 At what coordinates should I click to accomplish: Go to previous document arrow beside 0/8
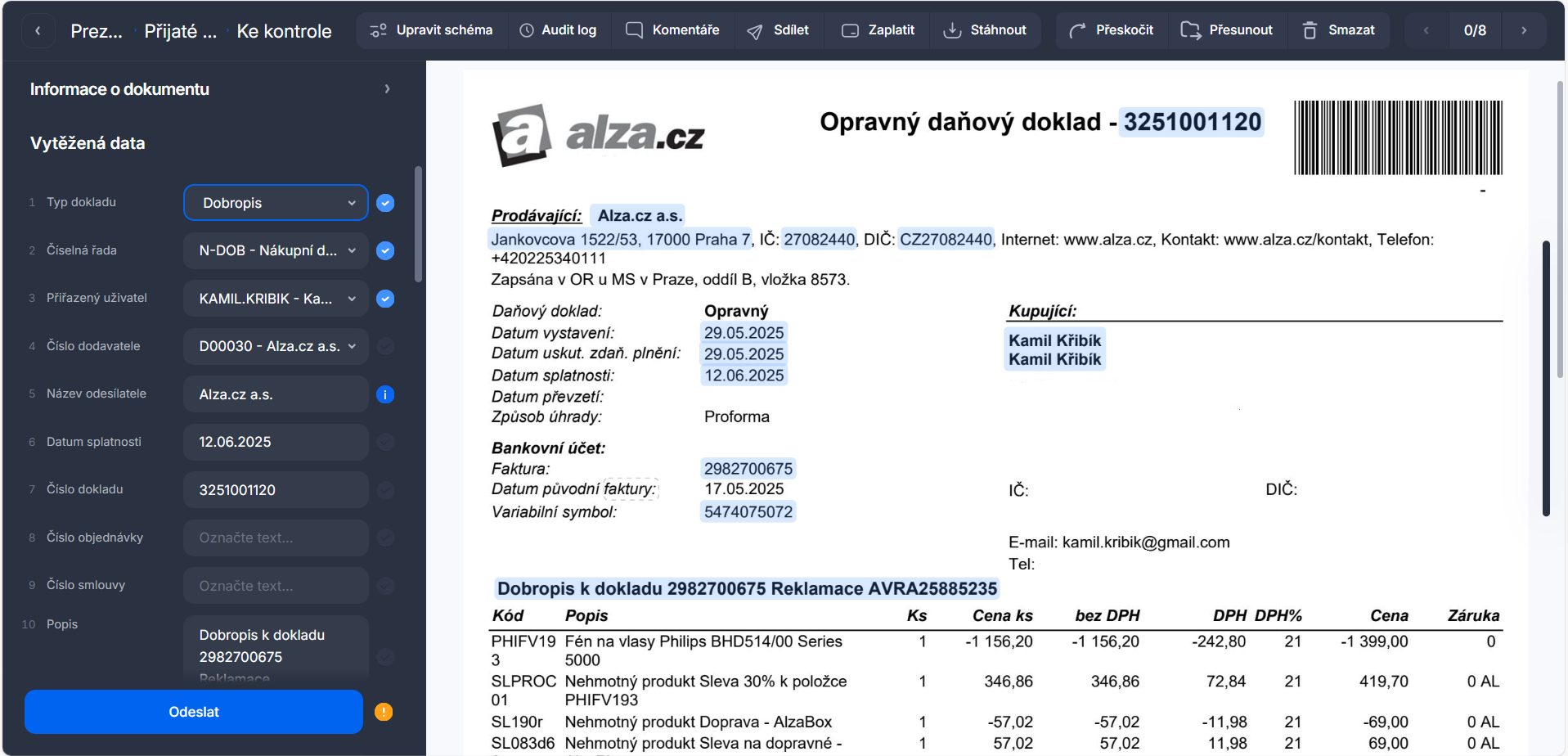pyautogui.click(x=1426, y=30)
